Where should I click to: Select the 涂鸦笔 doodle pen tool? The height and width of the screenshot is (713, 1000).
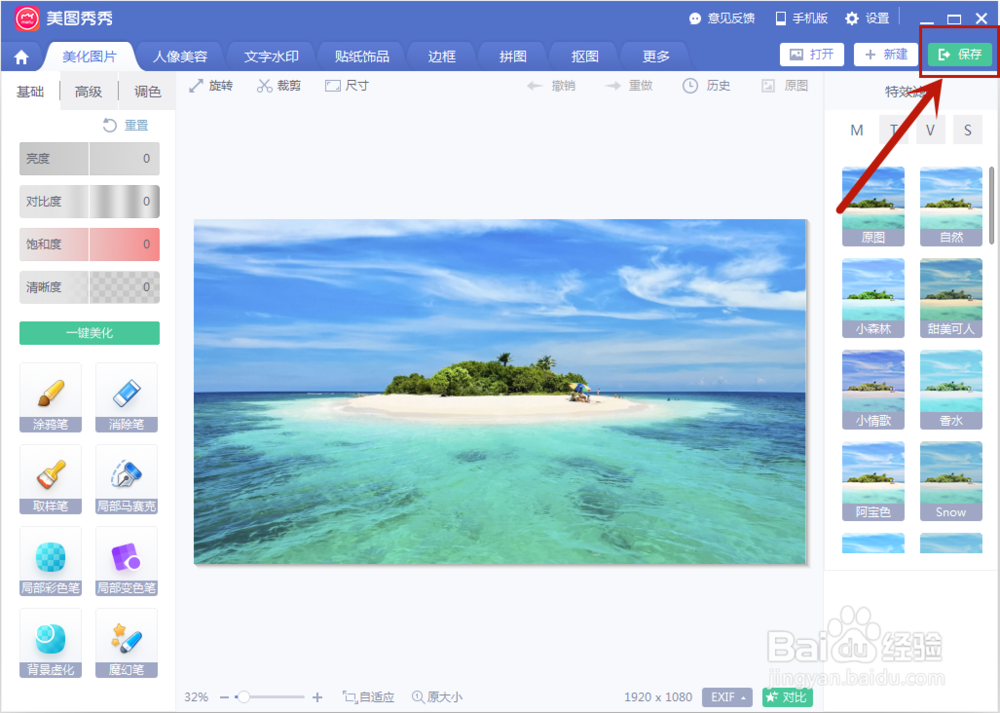click(50, 397)
